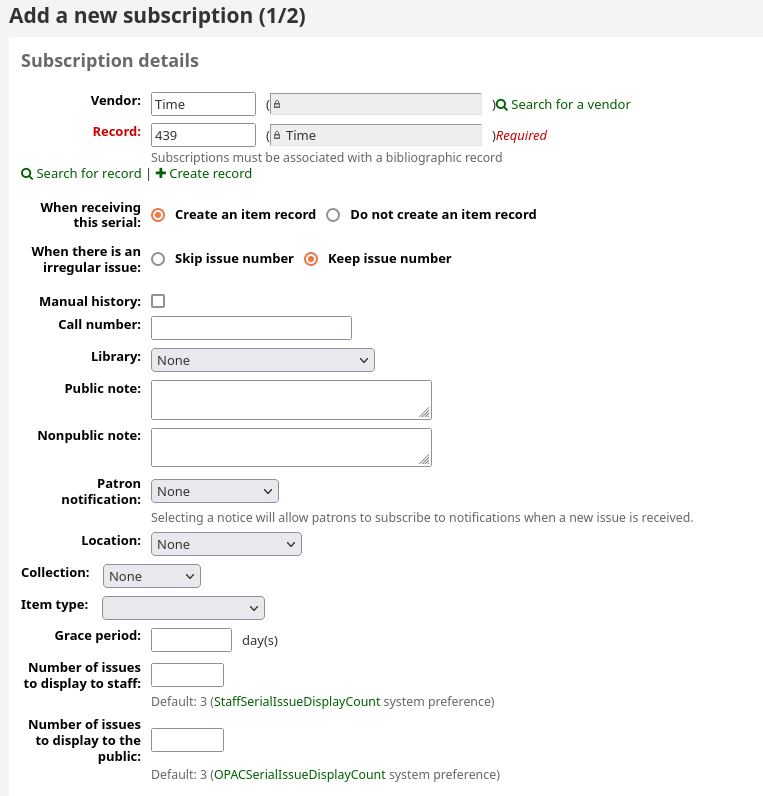This screenshot has height=796, width=763.
Task: Open OPACSerialIssueDisplayCount system preference link
Action: (299, 775)
